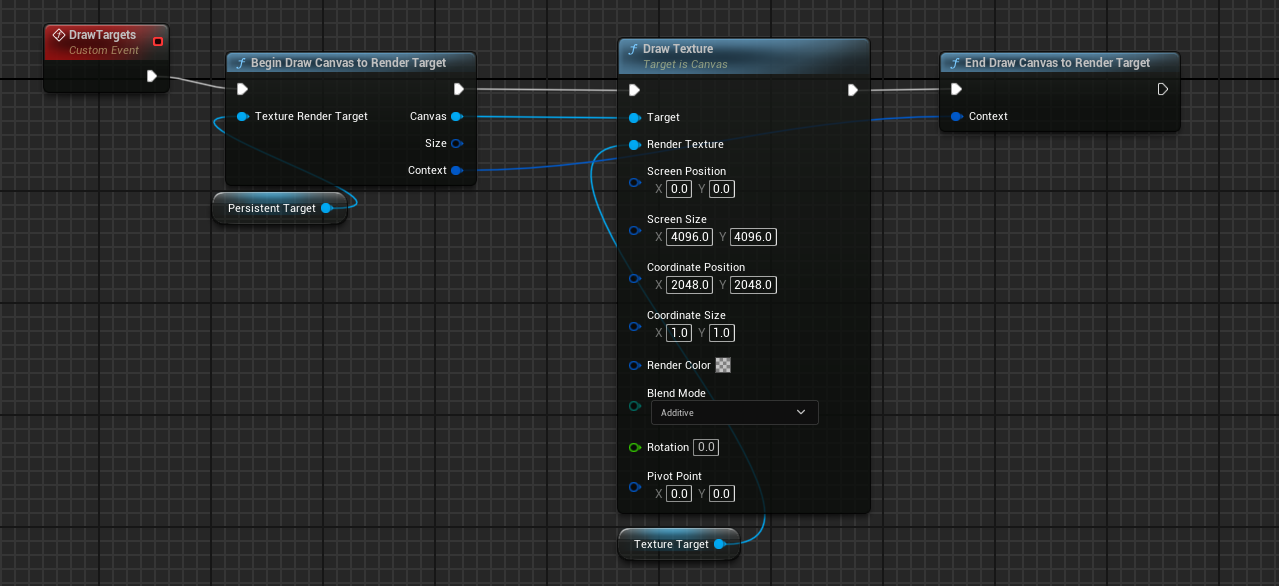Select the Begin Draw Canvas to Render Target node
The height and width of the screenshot is (586, 1279).
click(348, 63)
